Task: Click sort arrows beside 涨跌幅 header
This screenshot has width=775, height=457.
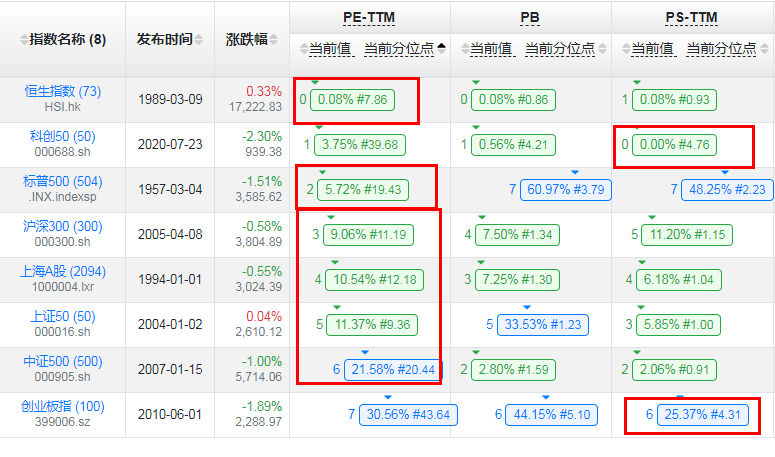Action: click(274, 40)
